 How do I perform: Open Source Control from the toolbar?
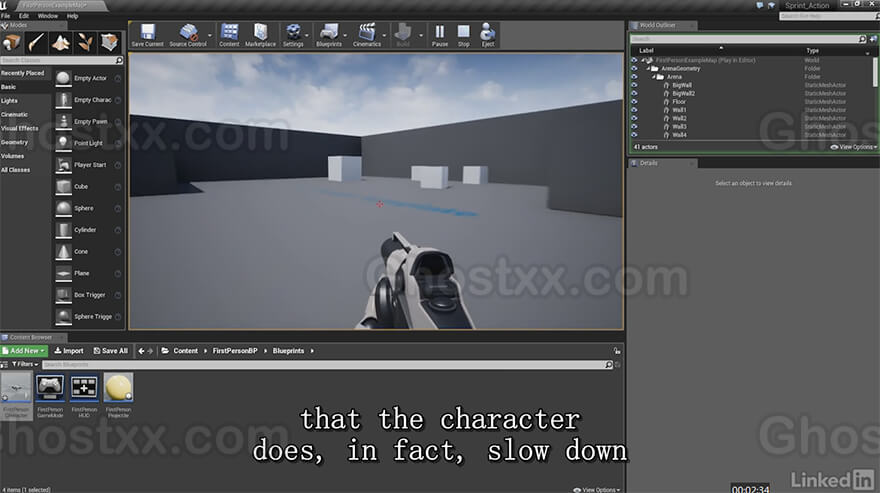(x=188, y=35)
